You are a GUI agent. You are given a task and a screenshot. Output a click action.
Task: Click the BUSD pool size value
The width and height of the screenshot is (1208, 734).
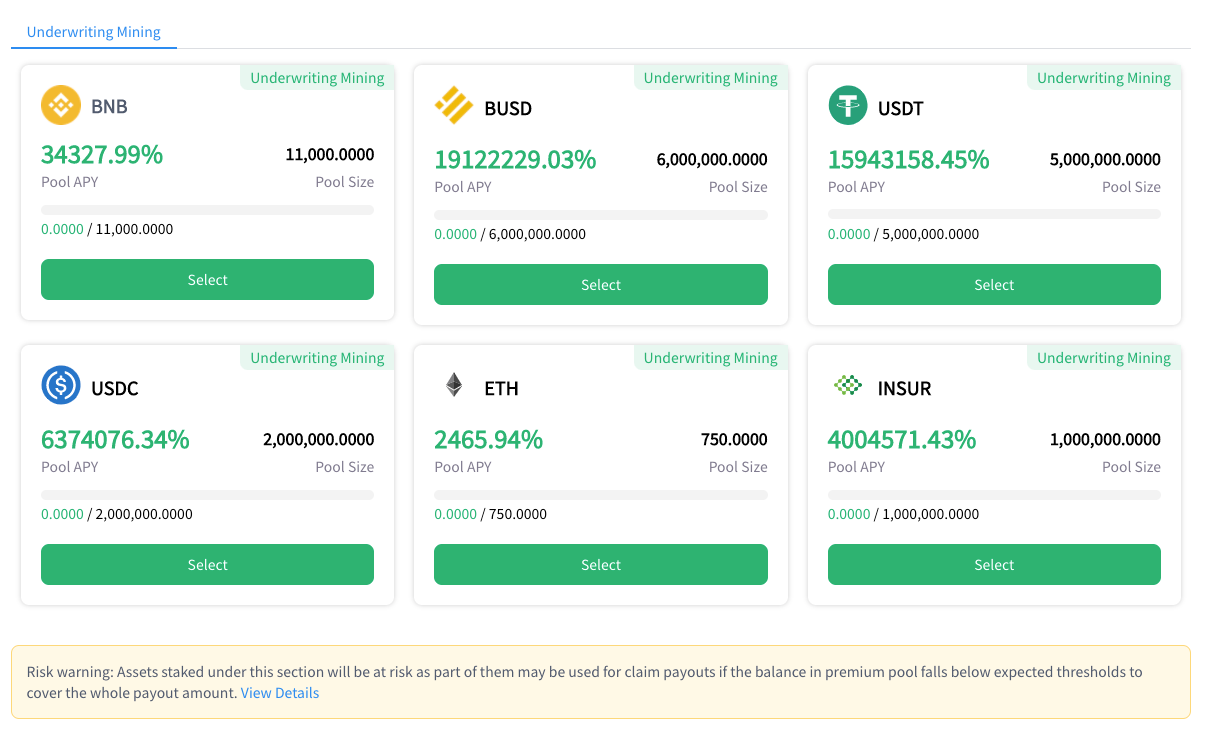tap(712, 160)
